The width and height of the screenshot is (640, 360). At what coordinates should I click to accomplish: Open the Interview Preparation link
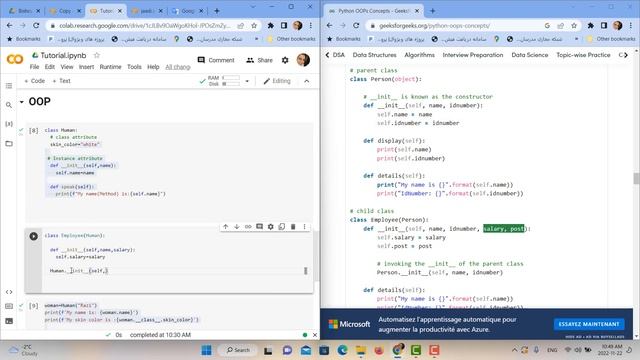[473, 55]
